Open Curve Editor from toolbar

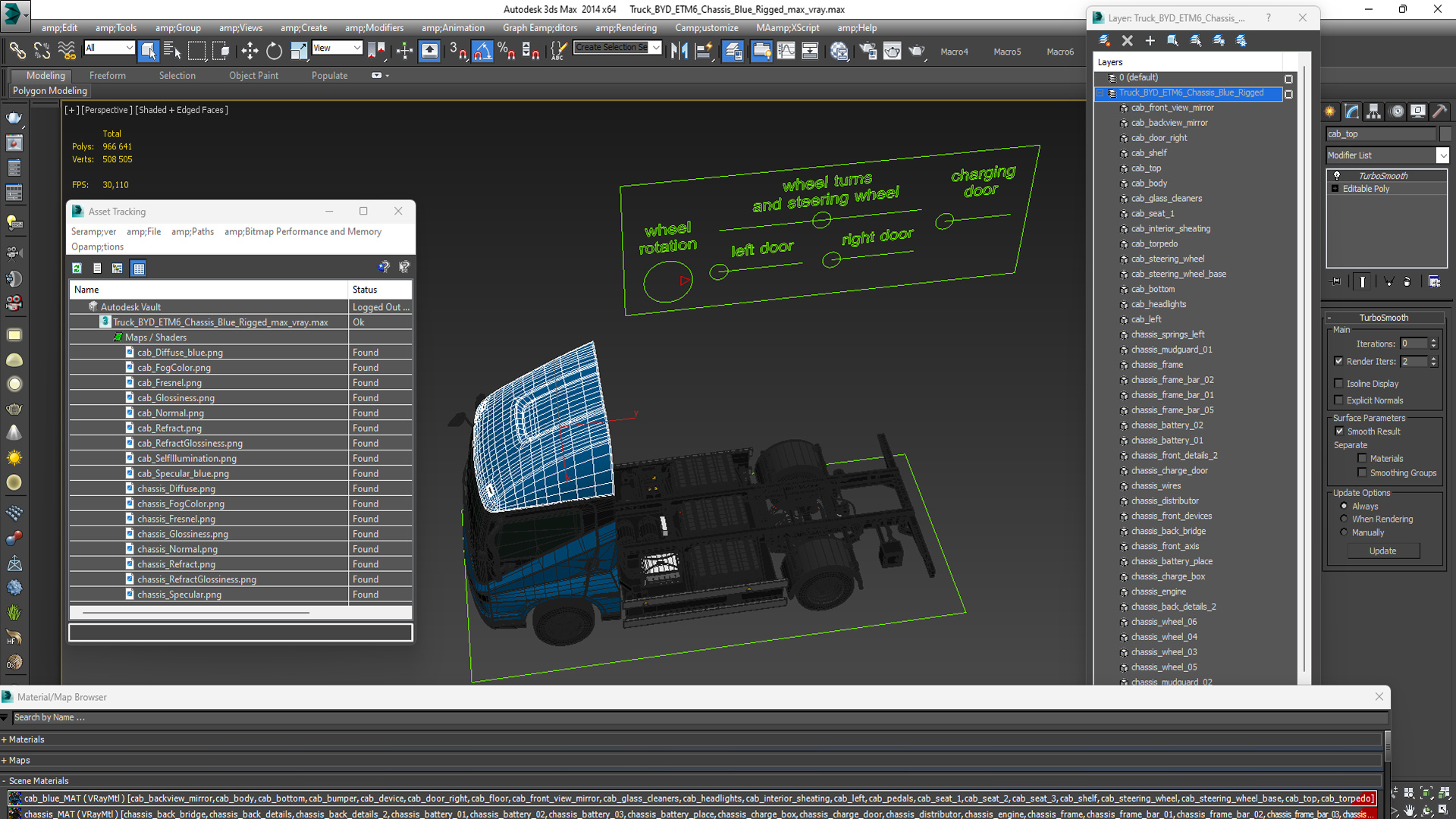786,51
